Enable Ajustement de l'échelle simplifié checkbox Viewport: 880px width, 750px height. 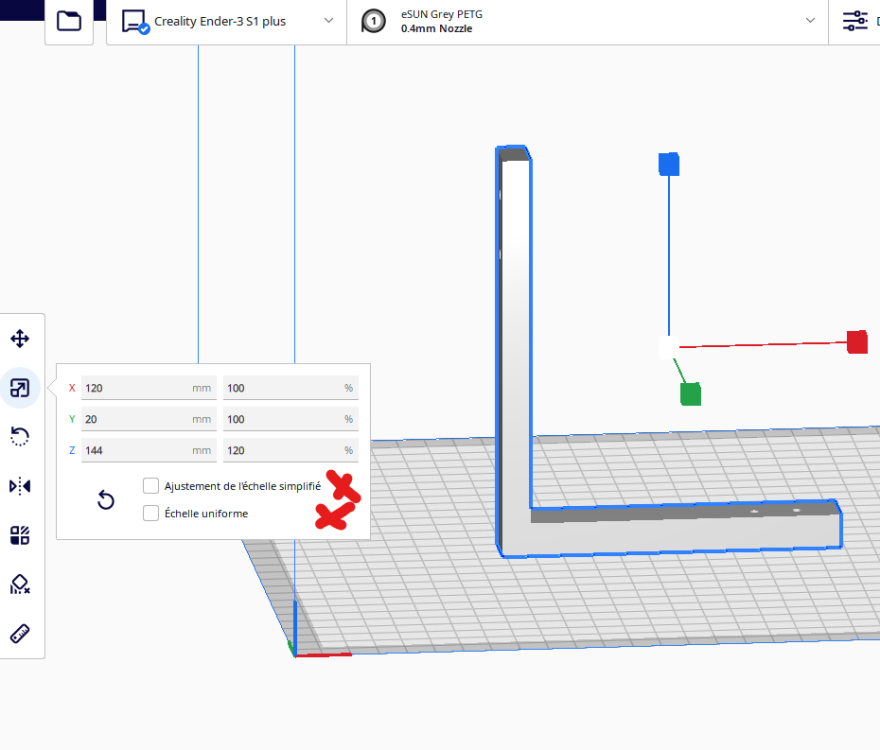pos(151,486)
